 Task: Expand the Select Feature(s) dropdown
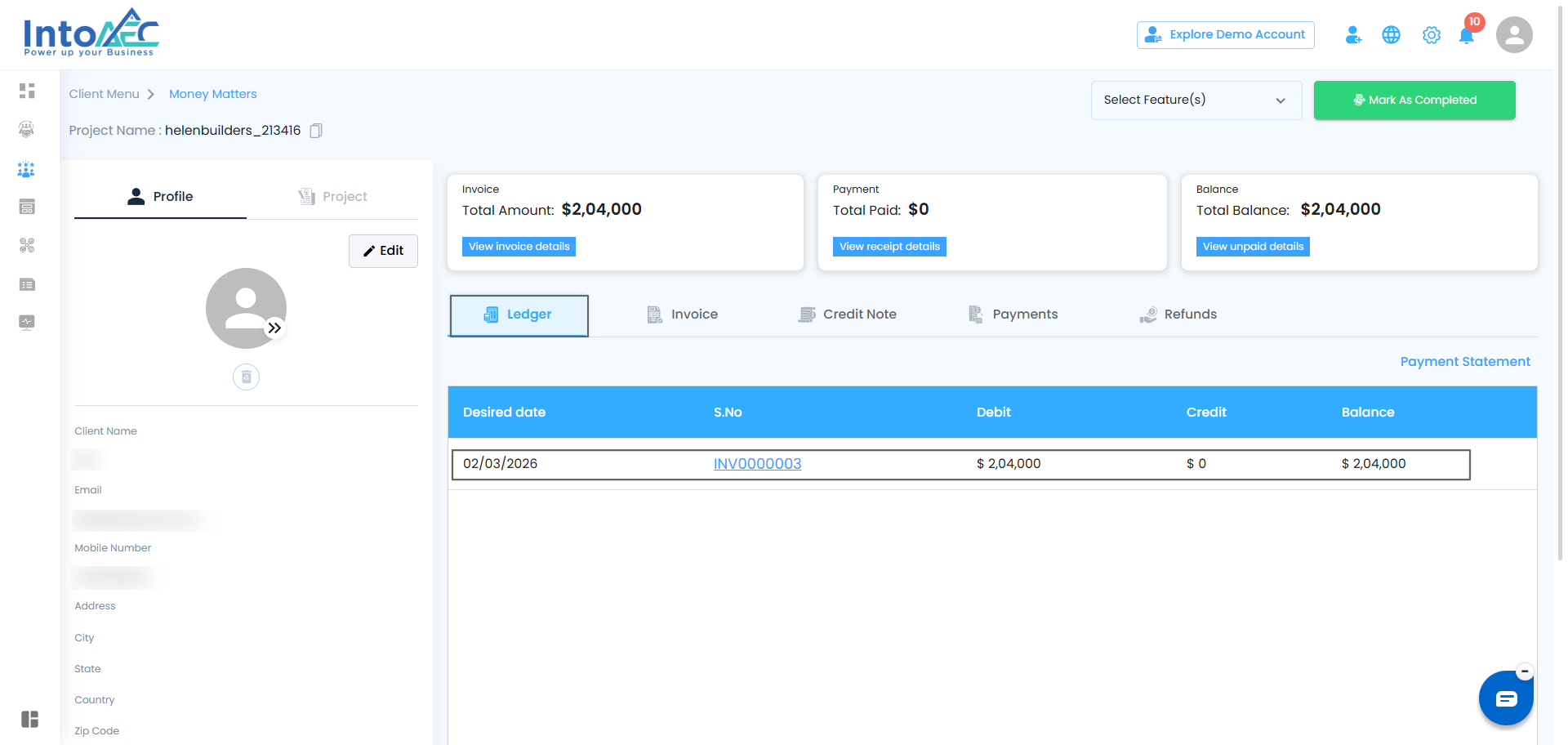1196,100
